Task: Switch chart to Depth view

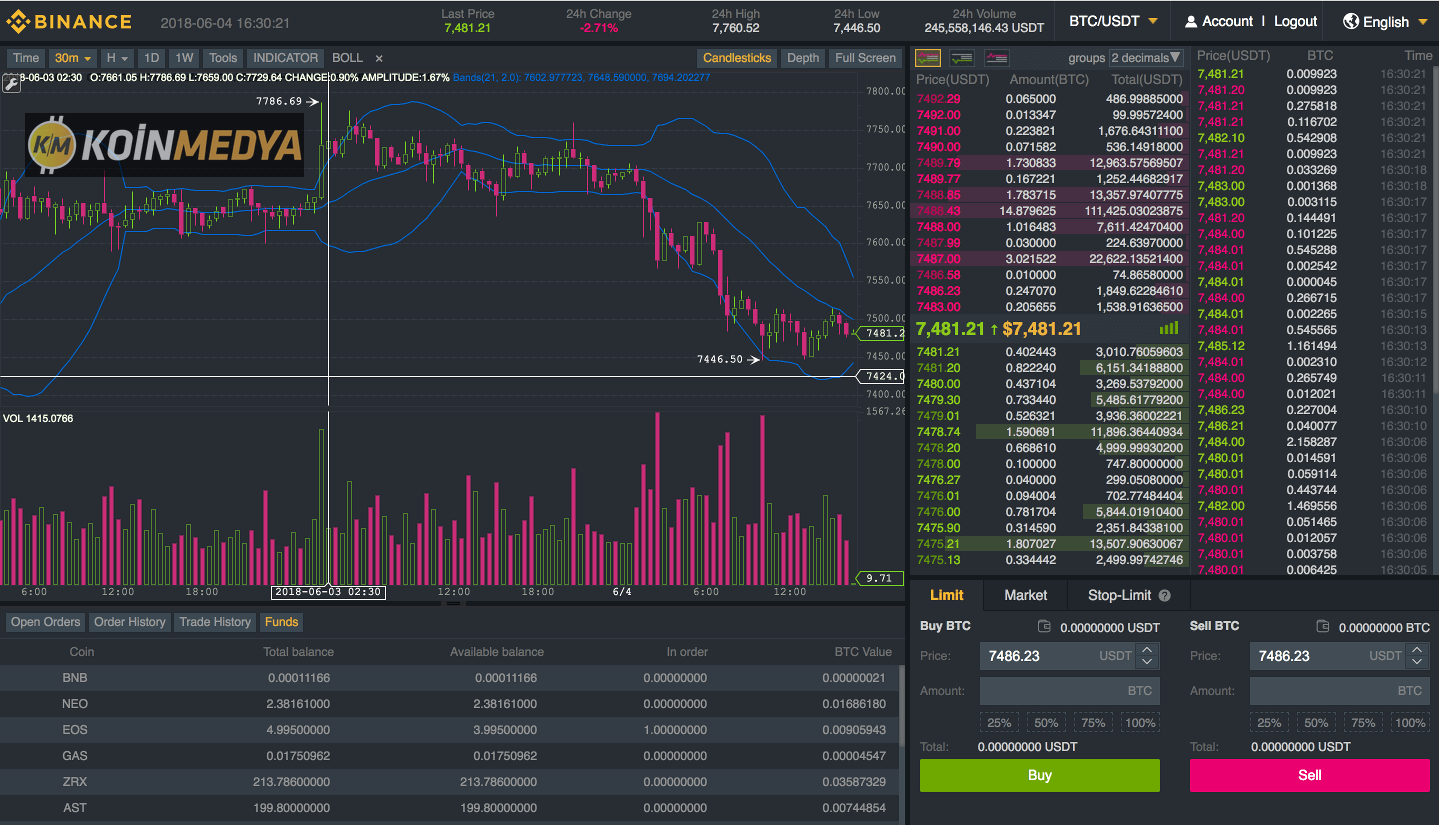Action: pyautogui.click(x=803, y=58)
